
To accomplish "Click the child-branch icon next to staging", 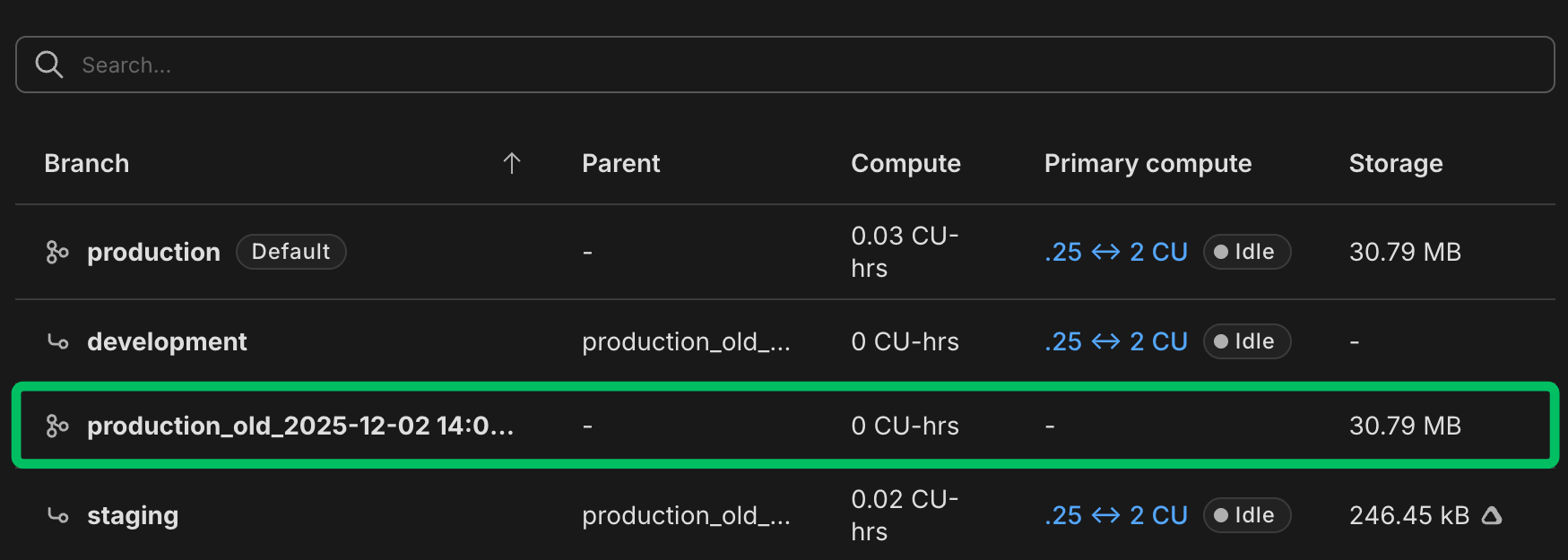I will 56,515.
